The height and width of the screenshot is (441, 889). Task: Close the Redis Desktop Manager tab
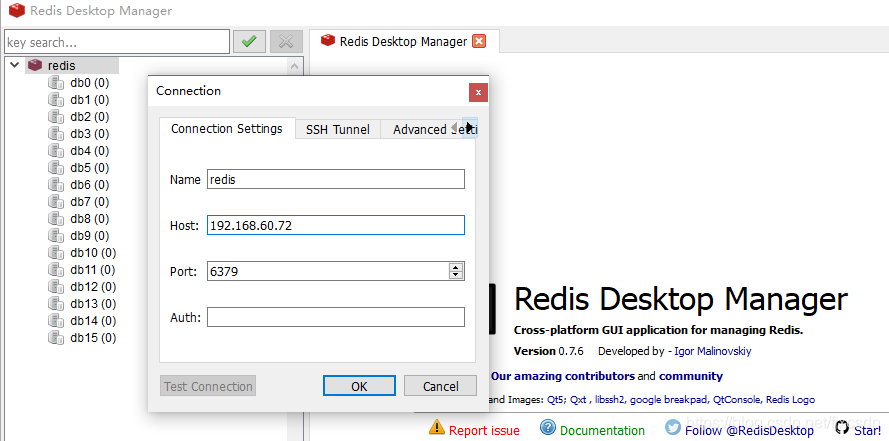click(479, 41)
